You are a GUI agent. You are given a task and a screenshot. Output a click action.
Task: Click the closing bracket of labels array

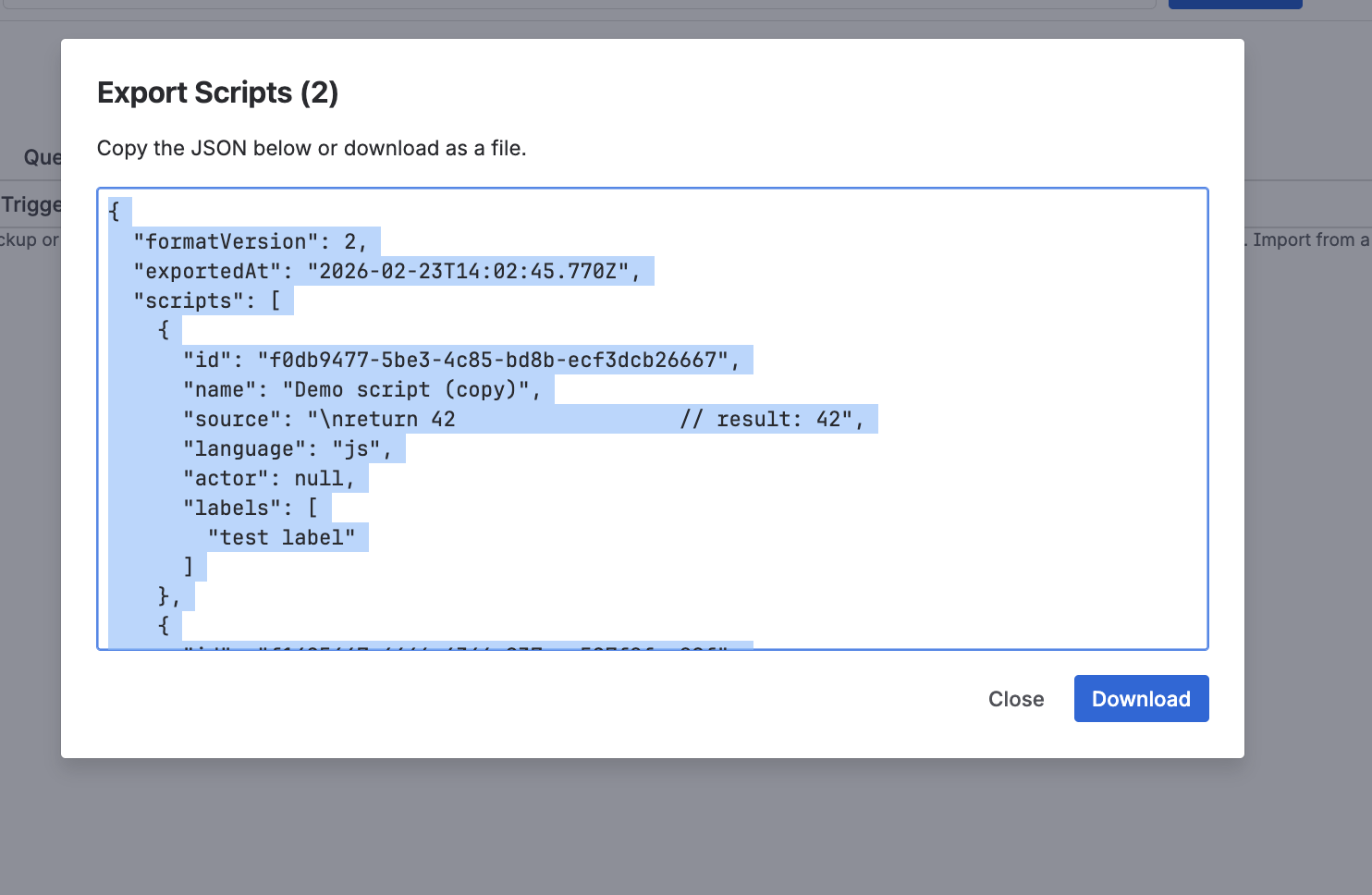tap(189, 567)
